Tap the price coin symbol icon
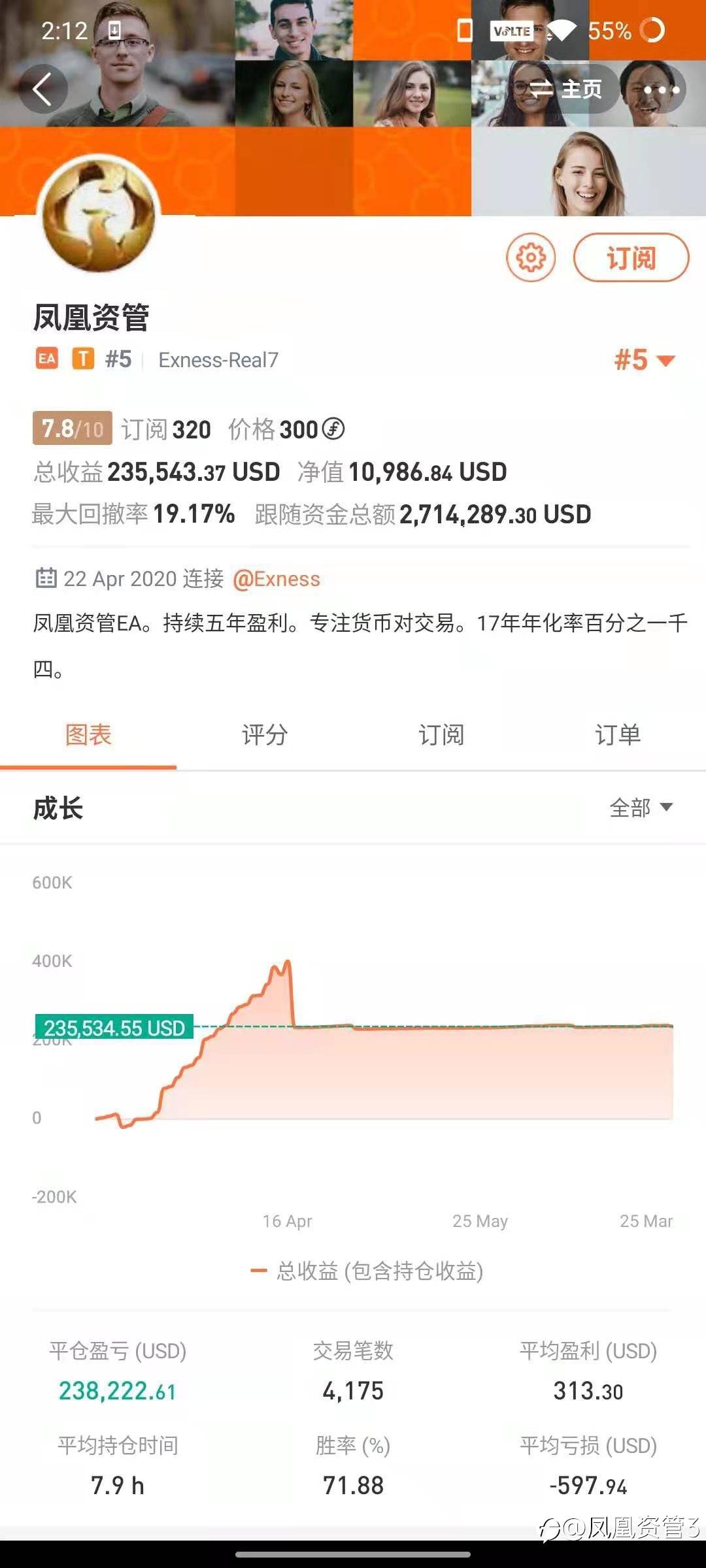The height and width of the screenshot is (1568, 706). 333,429
